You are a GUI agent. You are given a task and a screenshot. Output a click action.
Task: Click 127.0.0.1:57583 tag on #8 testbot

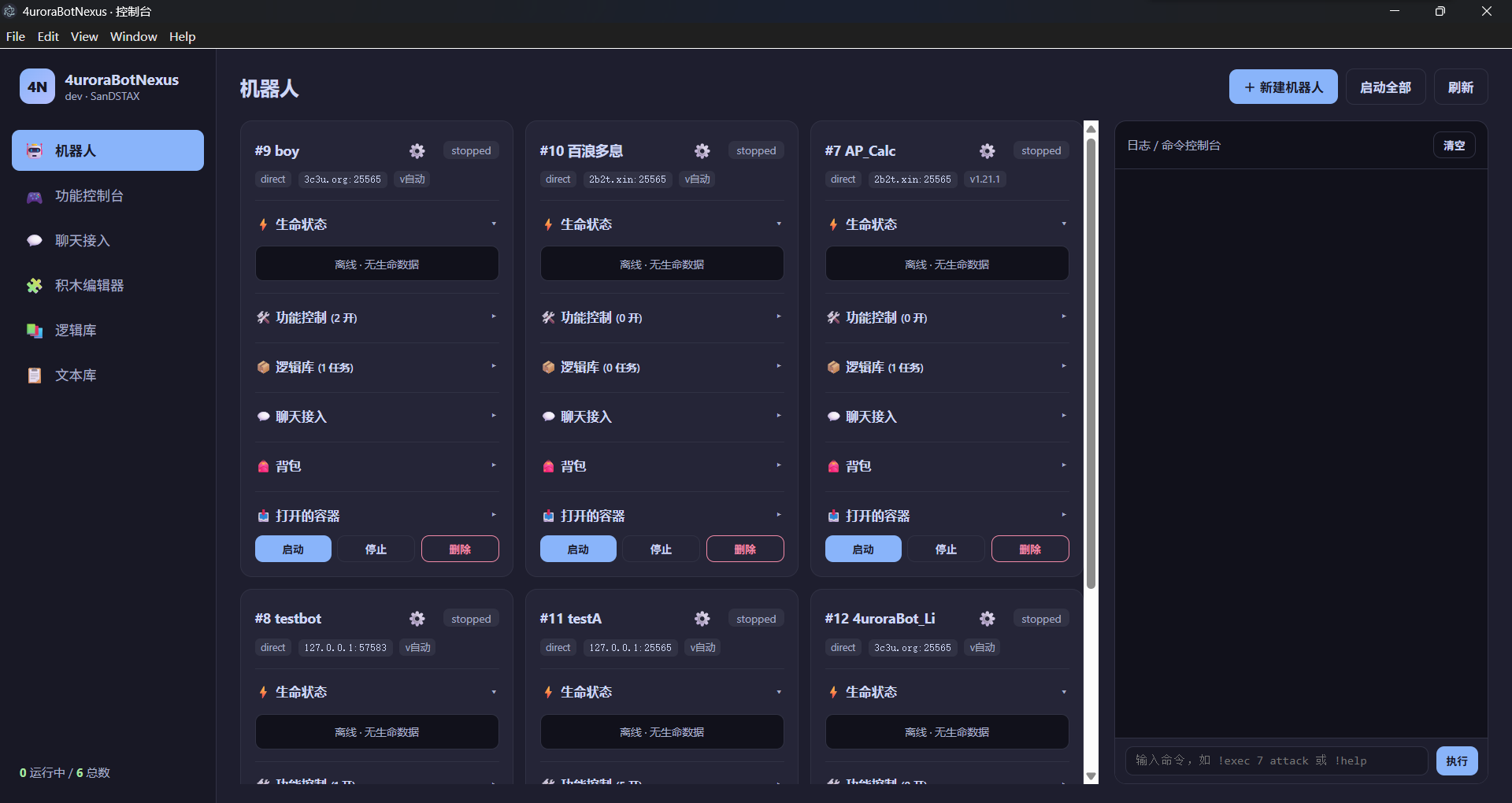pyautogui.click(x=346, y=648)
